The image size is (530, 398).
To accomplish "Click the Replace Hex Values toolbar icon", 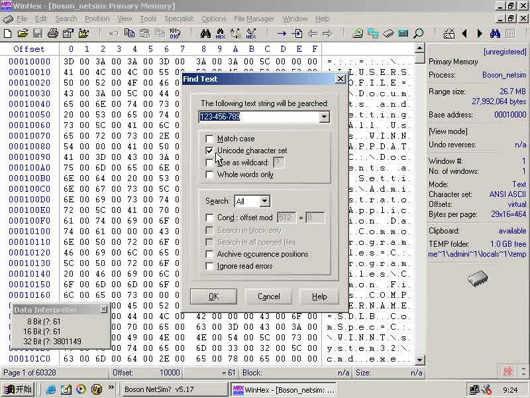I will coord(251,33).
